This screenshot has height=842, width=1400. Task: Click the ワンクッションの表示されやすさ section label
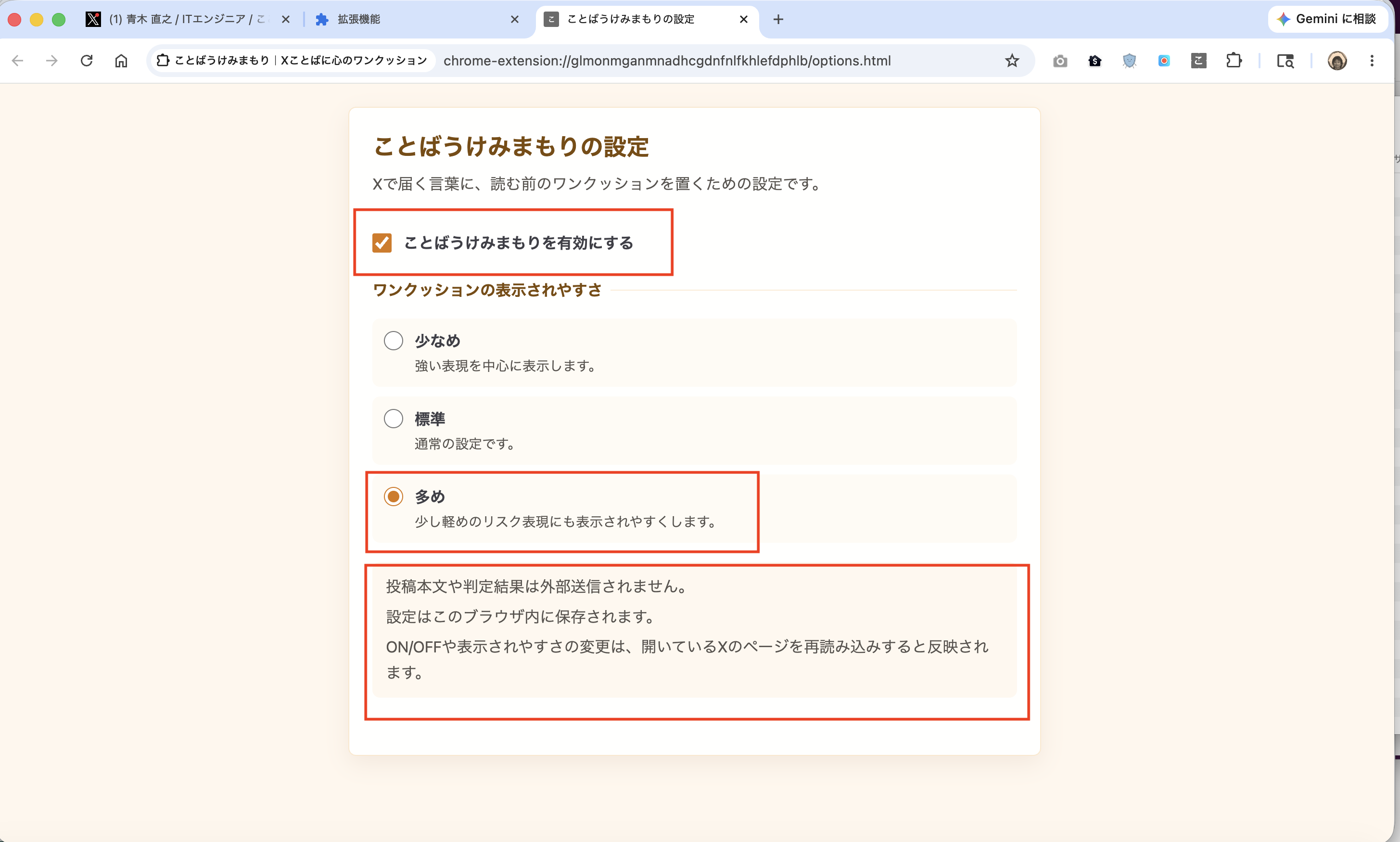[487, 290]
